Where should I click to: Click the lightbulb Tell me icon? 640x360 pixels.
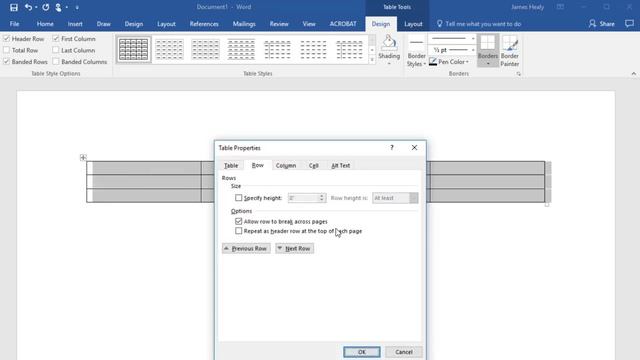[439, 24]
